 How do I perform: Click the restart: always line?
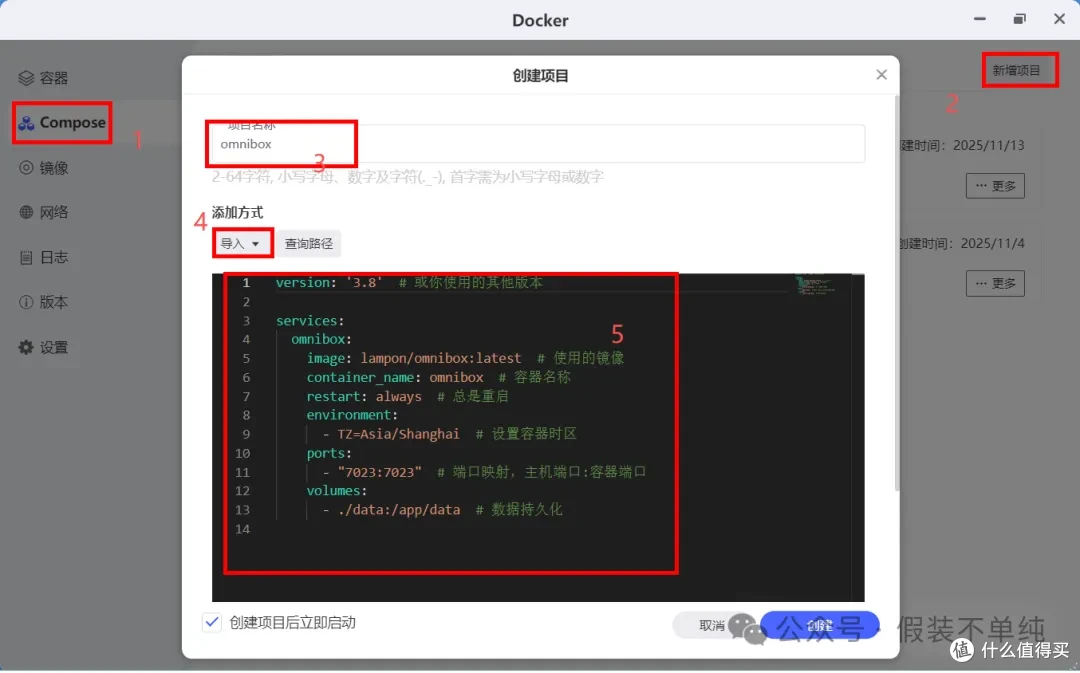(408, 397)
